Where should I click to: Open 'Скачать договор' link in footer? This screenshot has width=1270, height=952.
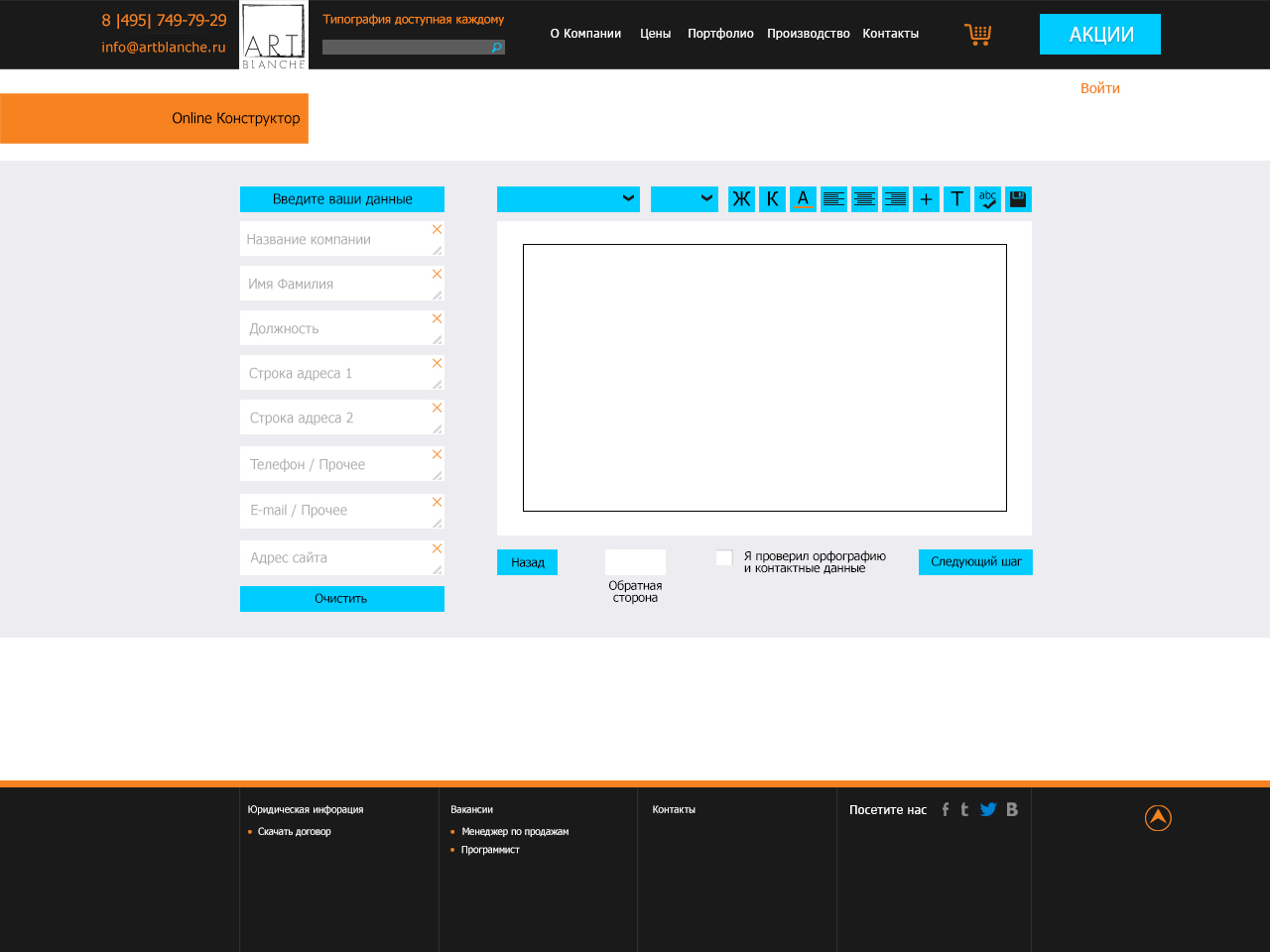tap(295, 832)
